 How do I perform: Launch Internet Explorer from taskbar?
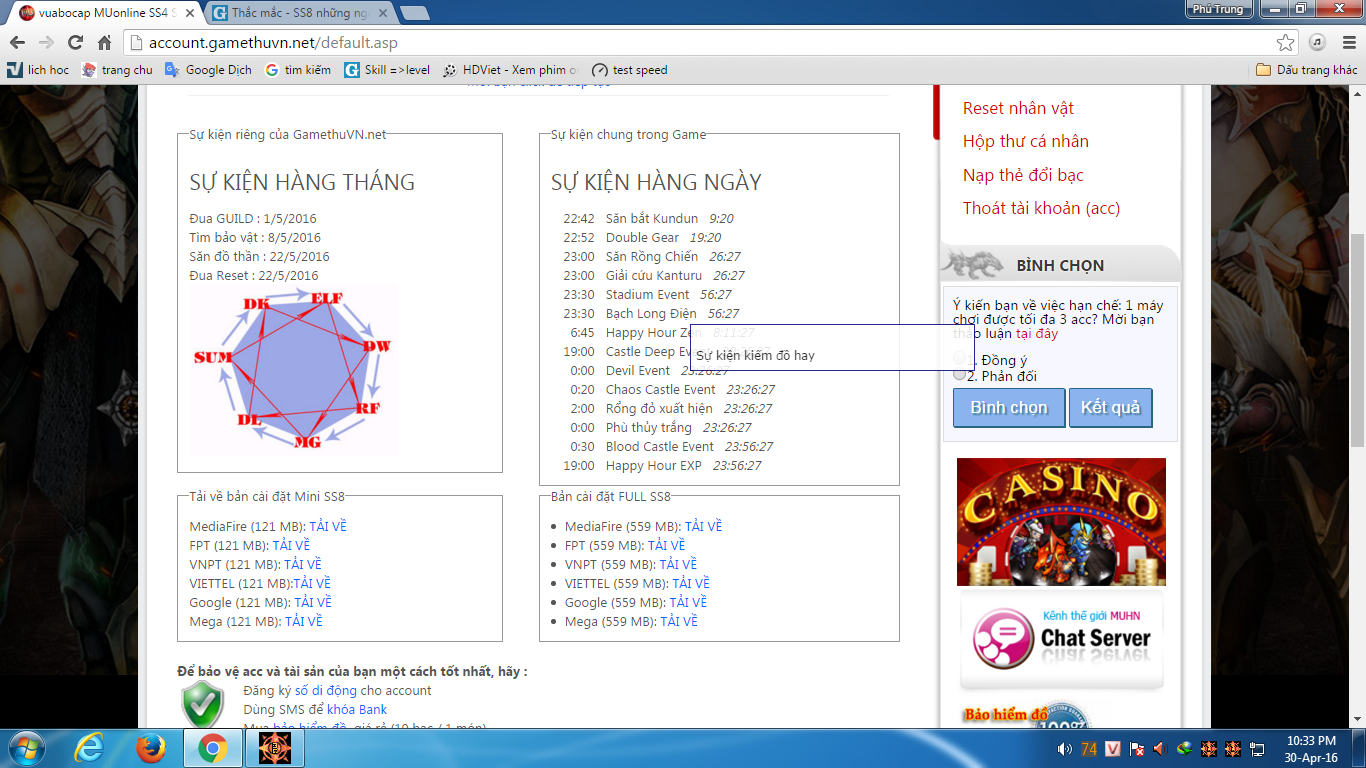point(89,748)
